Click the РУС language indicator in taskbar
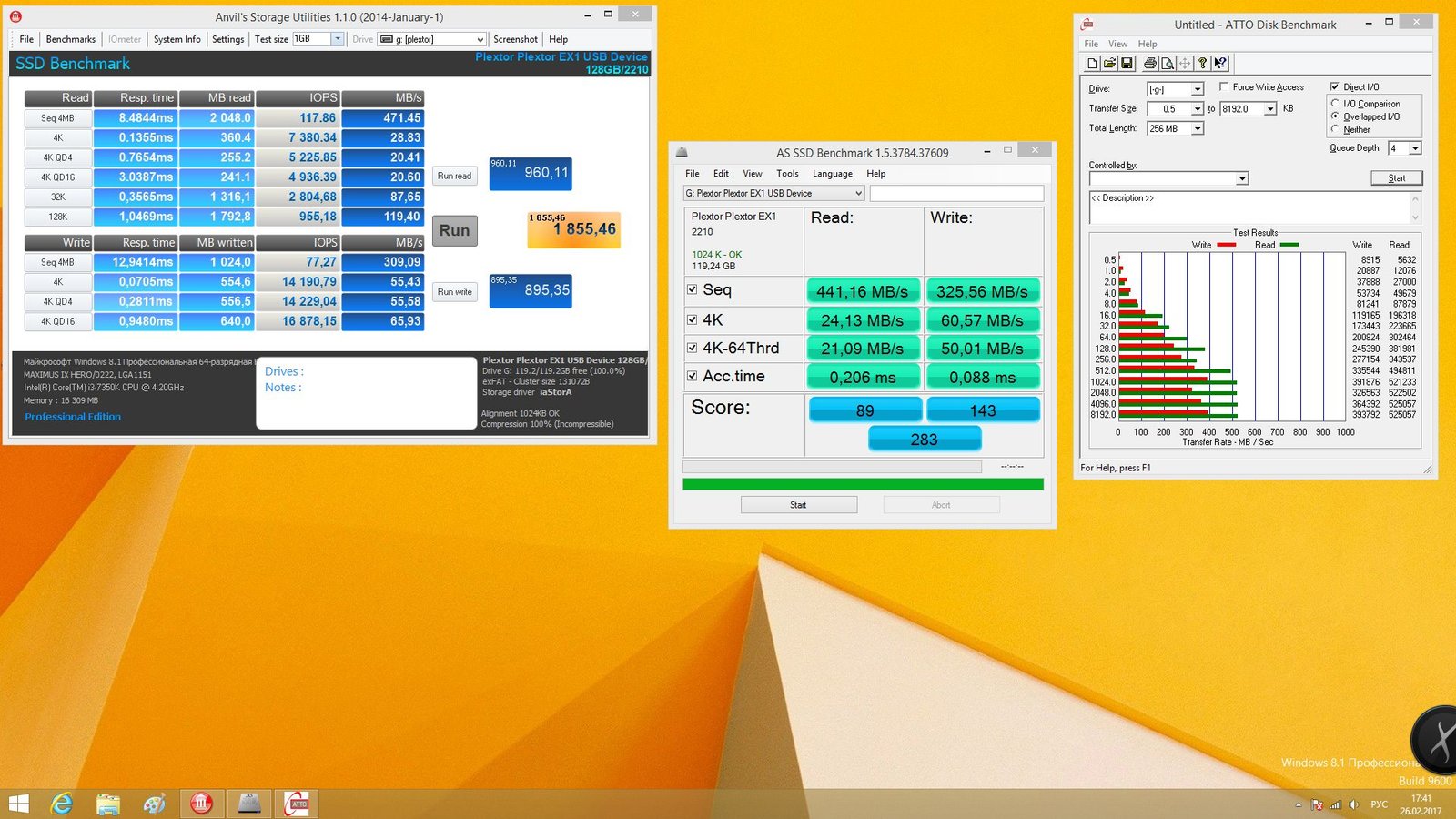 tap(1380, 804)
